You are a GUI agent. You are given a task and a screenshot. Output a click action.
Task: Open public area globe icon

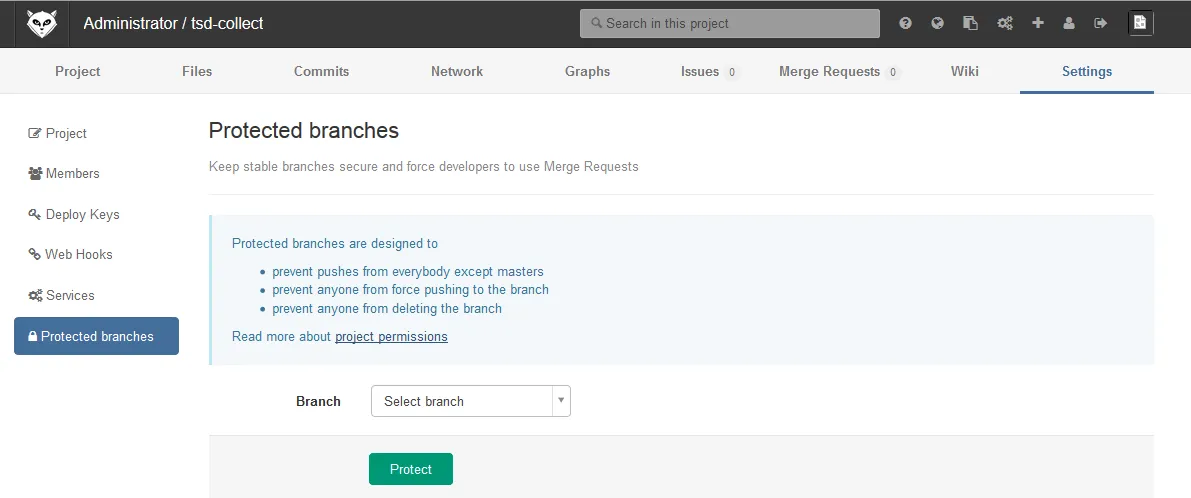937,24
